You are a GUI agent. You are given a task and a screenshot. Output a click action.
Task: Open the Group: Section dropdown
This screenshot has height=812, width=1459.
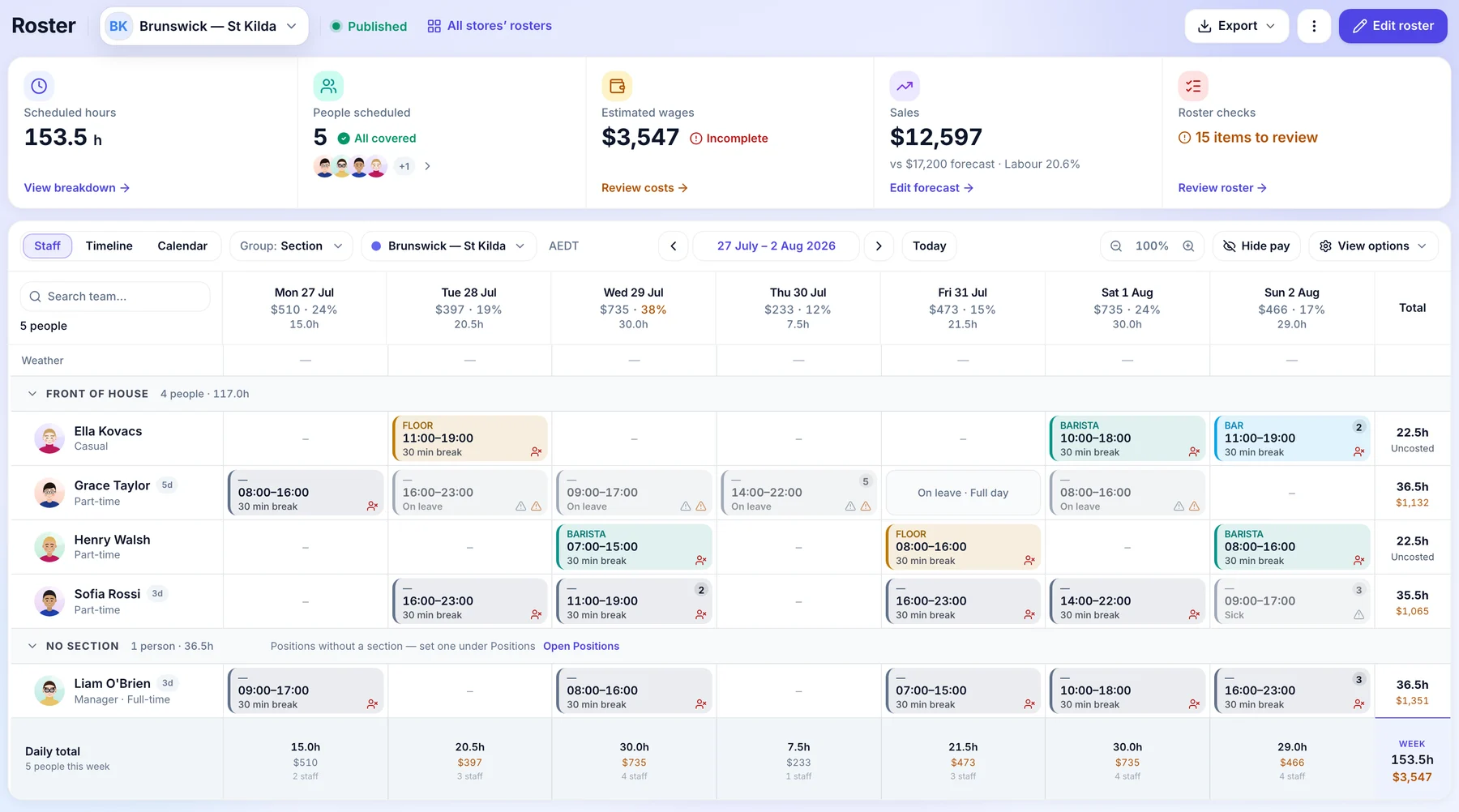291,246
